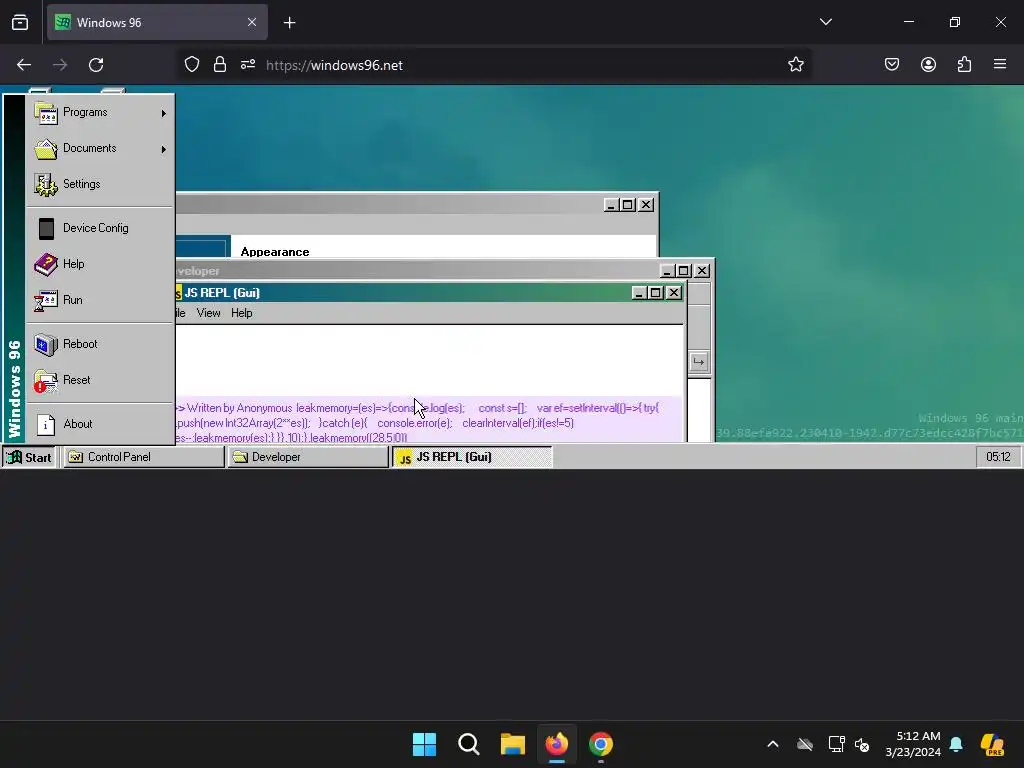The image size is (1024, 768).
Task: Switch to Control Panel taskbar button
Action: (143, 457)
